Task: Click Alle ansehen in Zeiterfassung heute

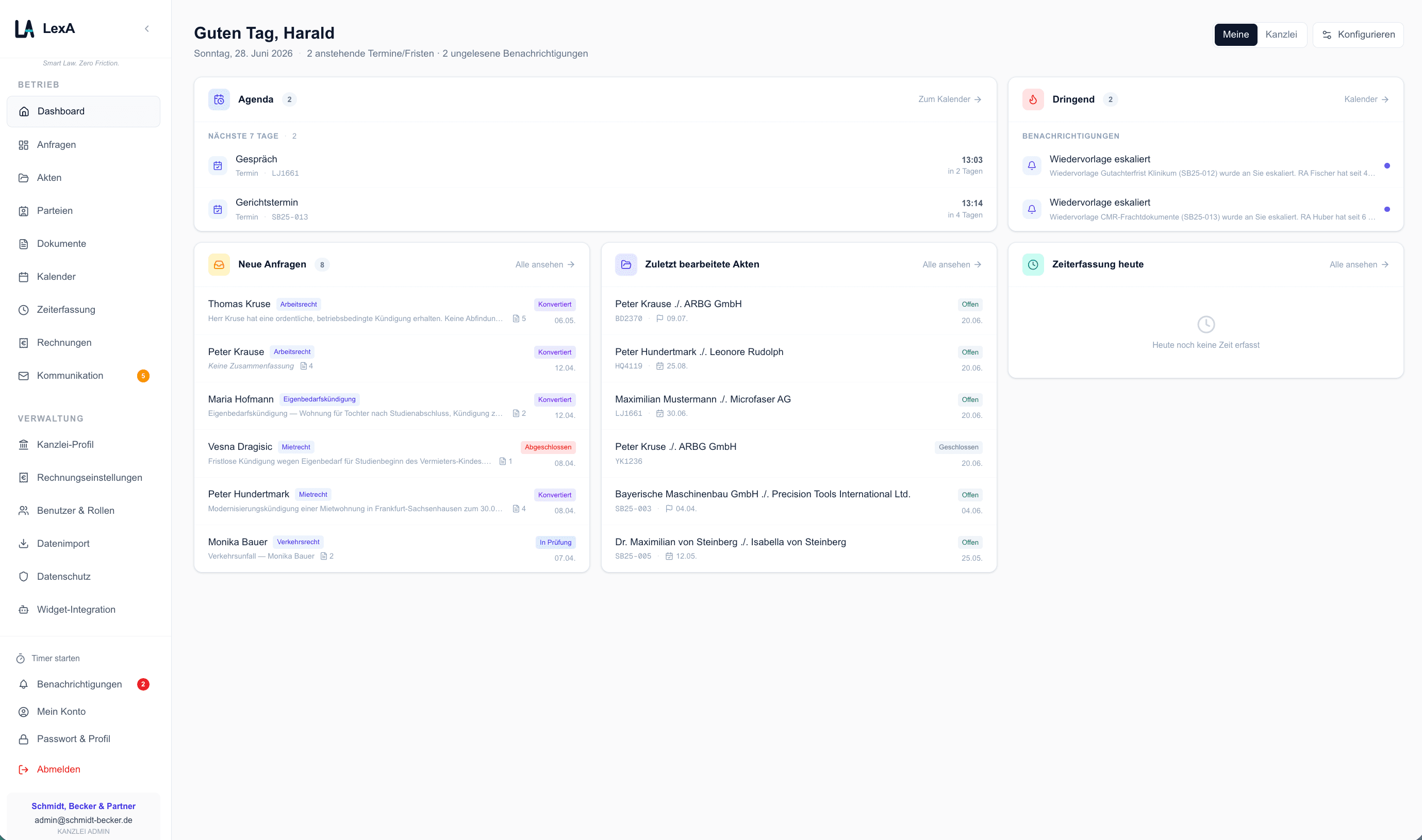Action: point(1359,264)
